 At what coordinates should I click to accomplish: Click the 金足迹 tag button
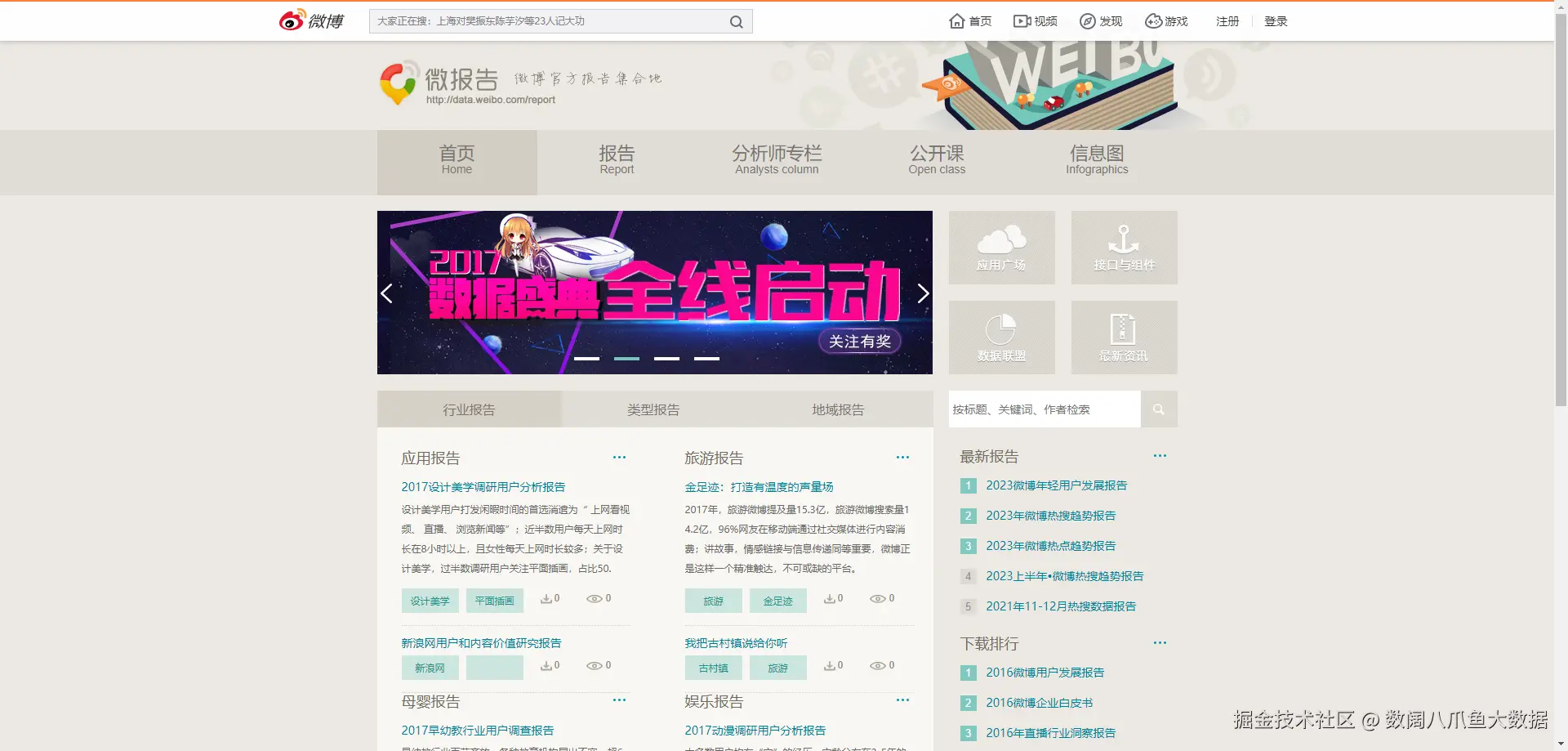[x=778, y=601]
